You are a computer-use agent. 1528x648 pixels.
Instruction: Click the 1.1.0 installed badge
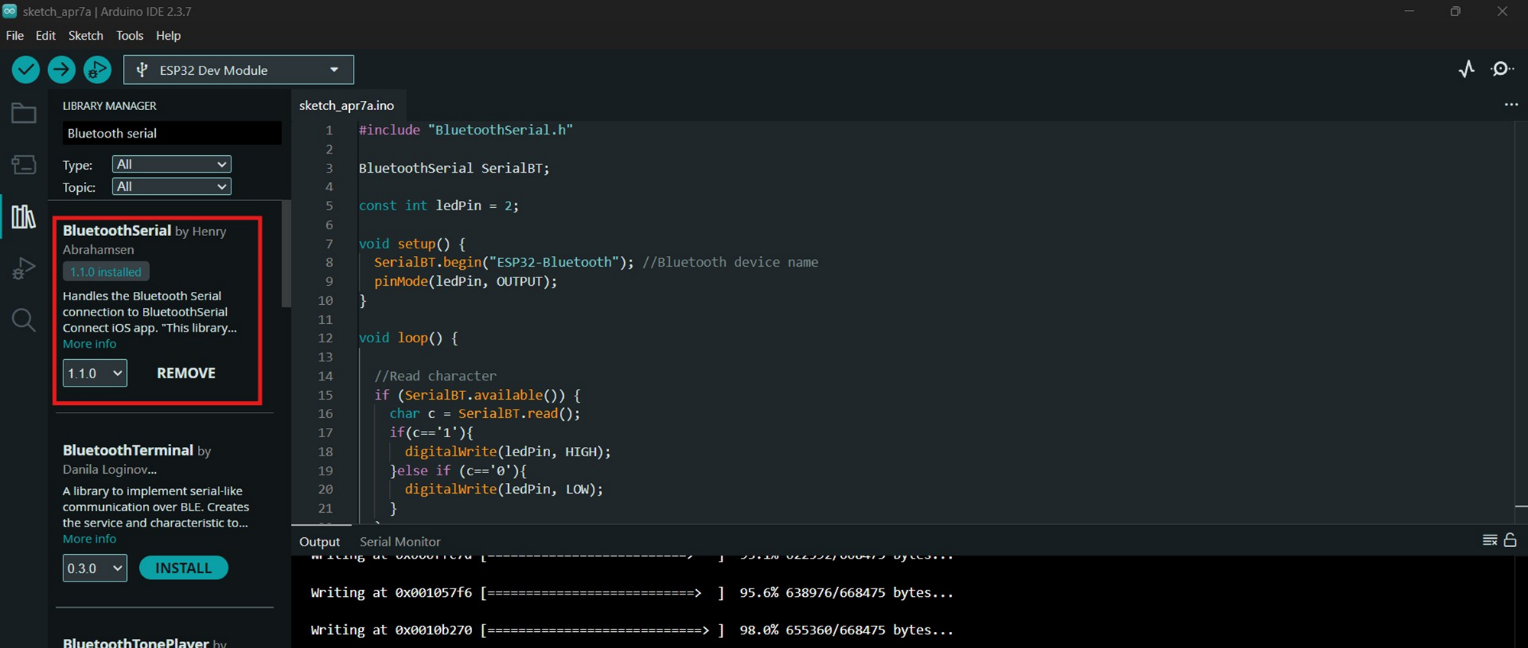(x=106, y=272)
